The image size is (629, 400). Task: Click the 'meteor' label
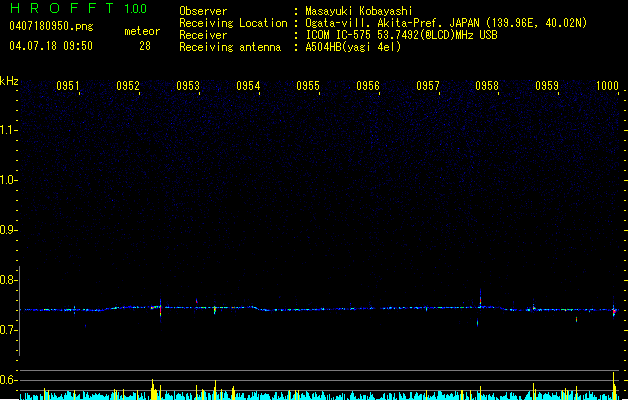[142, 31]
